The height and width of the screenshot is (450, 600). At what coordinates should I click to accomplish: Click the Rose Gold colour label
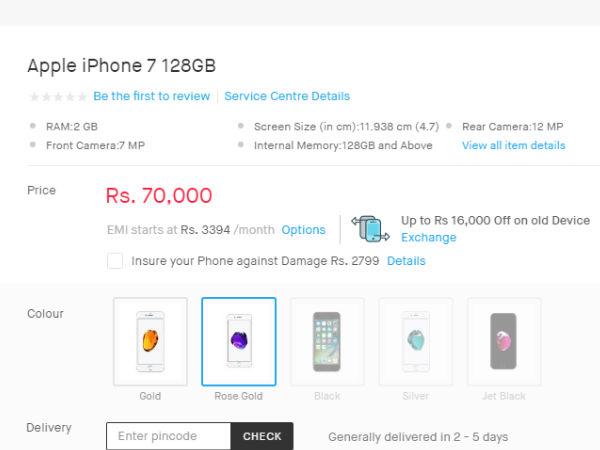(239, 396)
